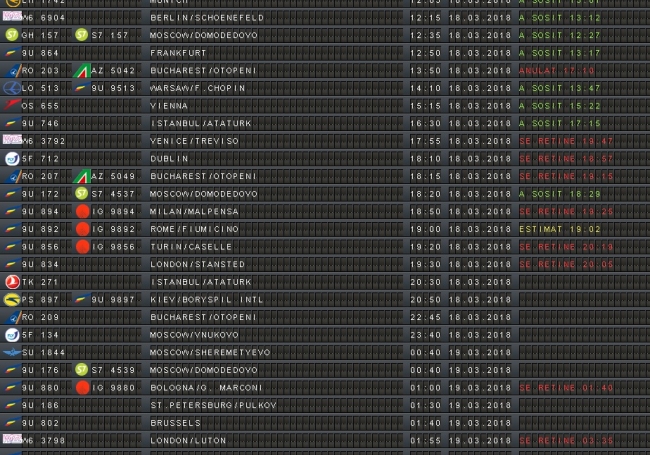Screen dimensions: 650x455
Task: Click destination BERLIN/SCHOENEFELD
Action: click(x=207, y=18)
